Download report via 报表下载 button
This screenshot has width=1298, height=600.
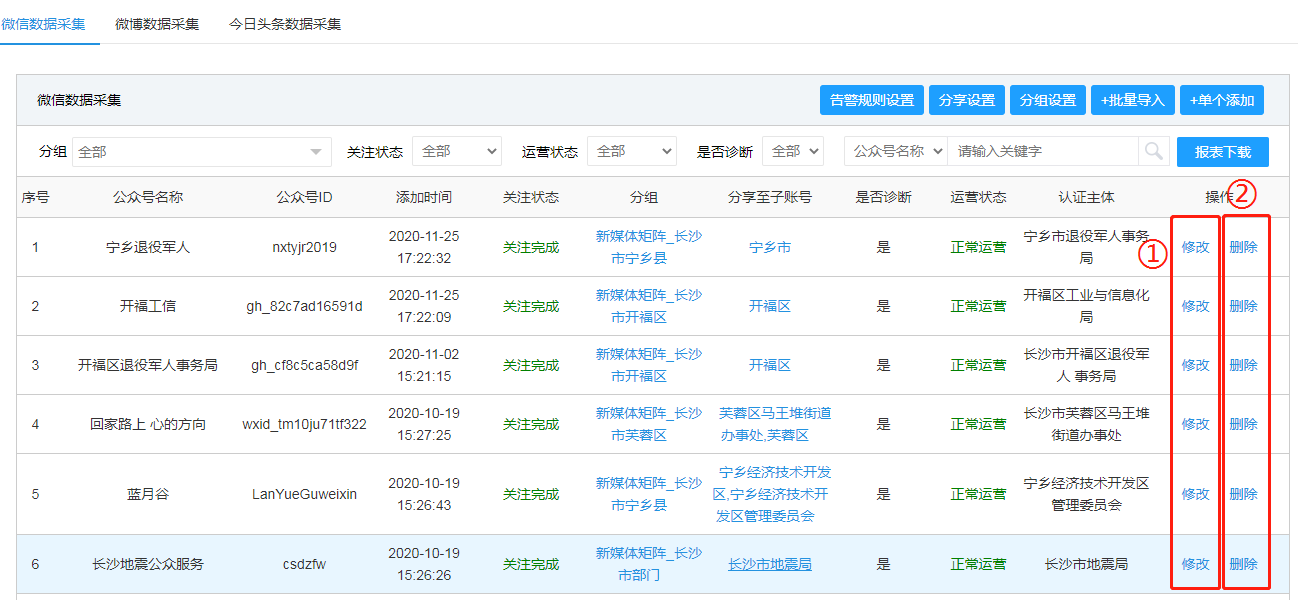(x=1222, y=152)
